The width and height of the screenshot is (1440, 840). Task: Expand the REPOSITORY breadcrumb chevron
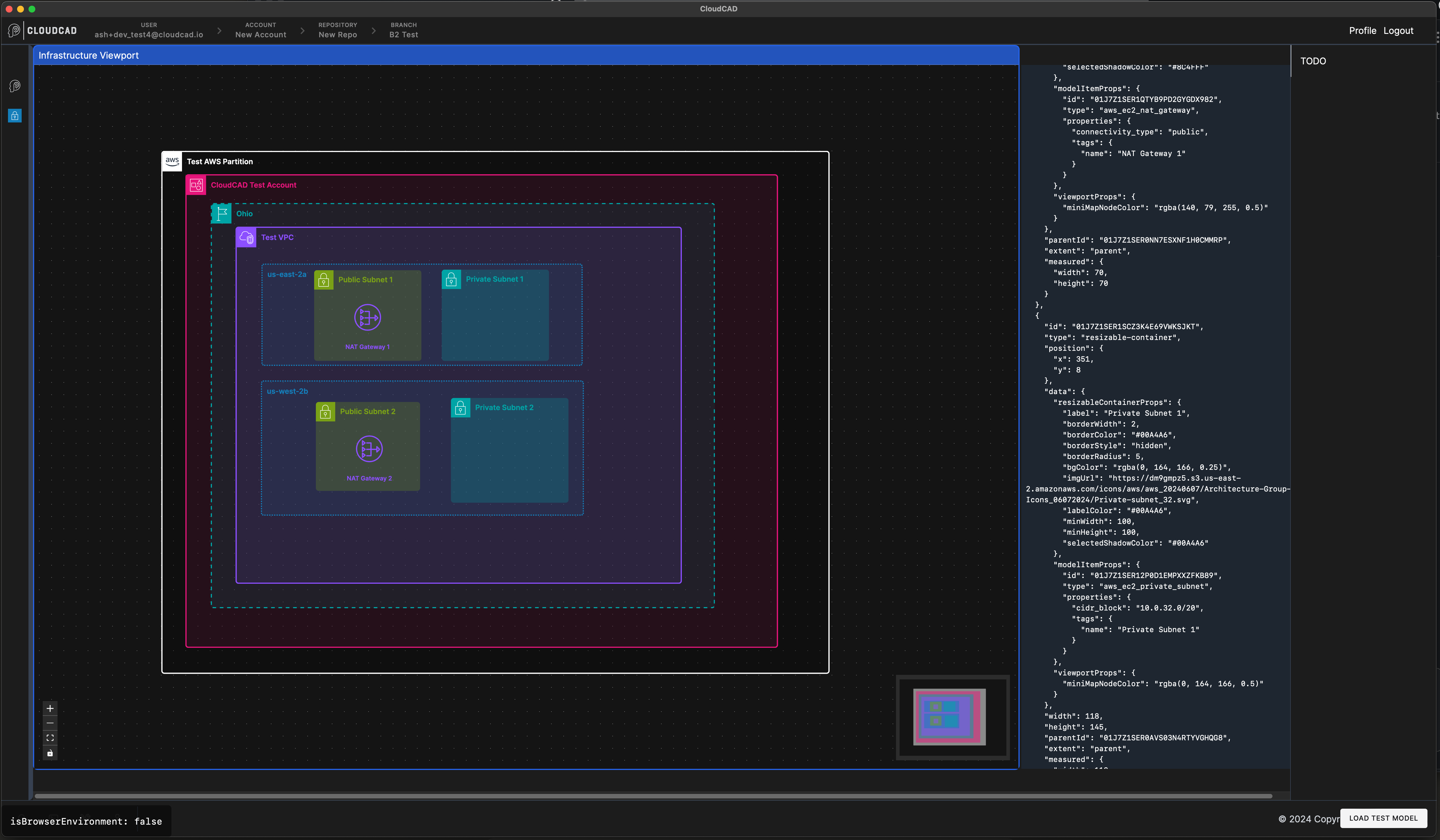pyautogui.click(x=373, y=31)
